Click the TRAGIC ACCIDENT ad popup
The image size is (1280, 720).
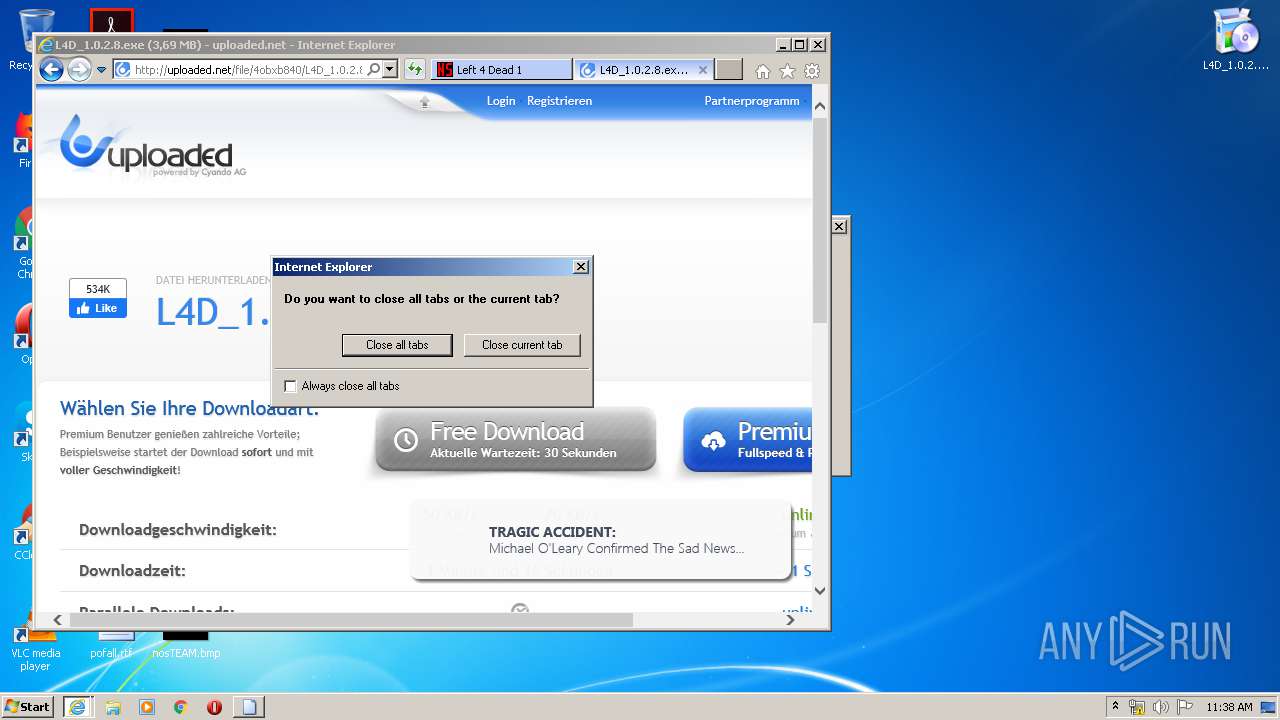(601, 540)
